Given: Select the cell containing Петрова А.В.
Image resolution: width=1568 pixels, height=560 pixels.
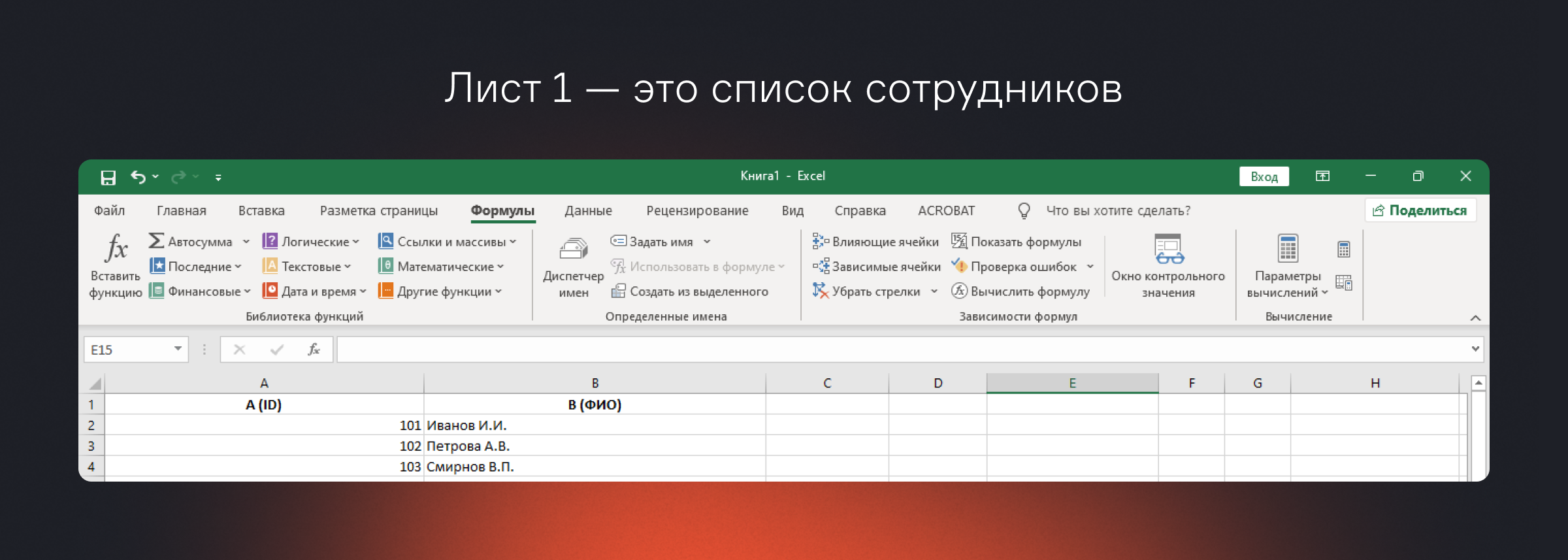Looking at the screenshot, I should (x=594, y=446).
